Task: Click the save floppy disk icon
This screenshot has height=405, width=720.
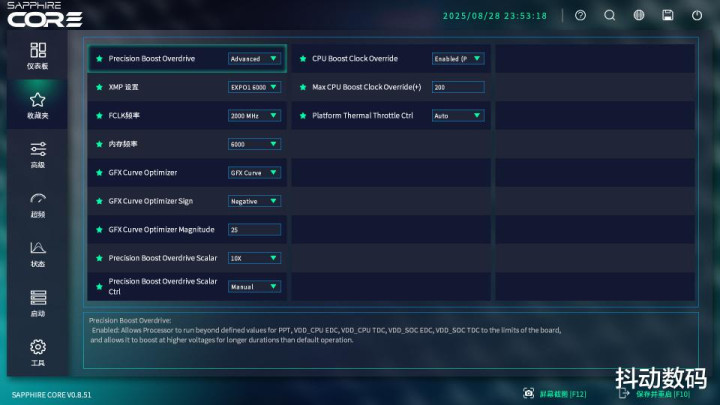Action: [x=668, y=16]
